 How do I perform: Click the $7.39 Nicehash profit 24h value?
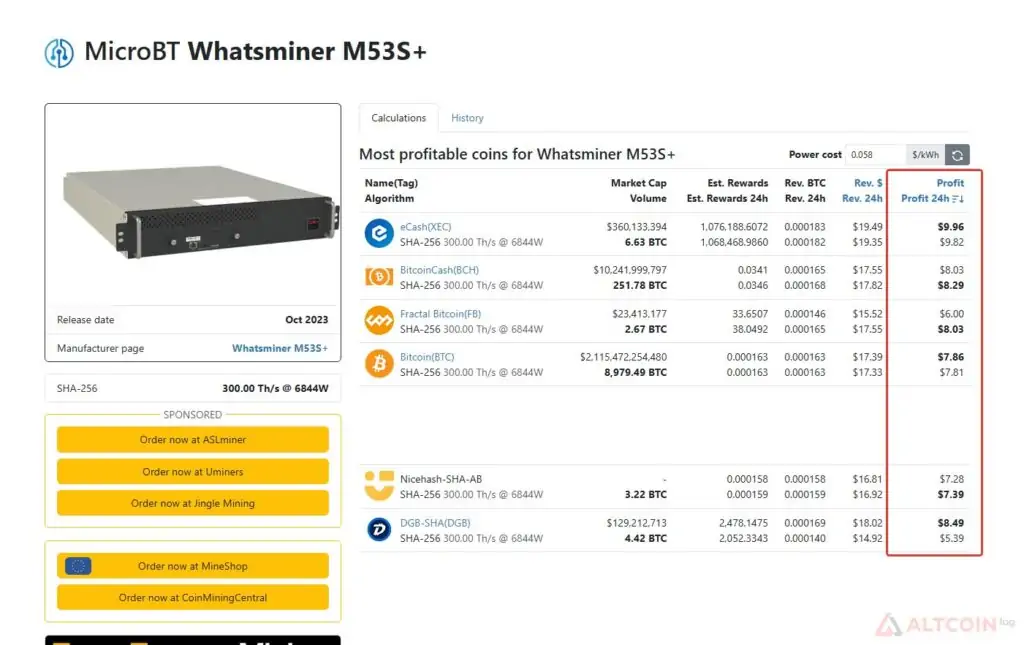pos(950,494)
